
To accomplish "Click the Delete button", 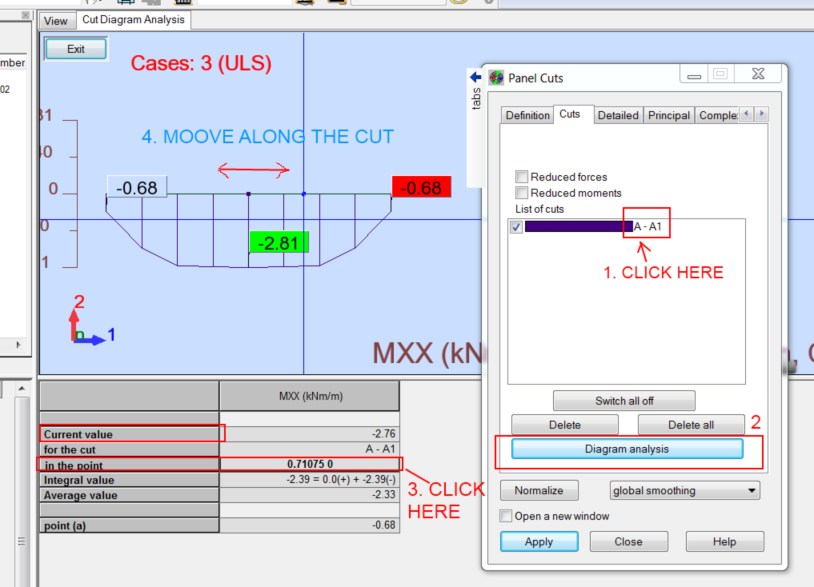I will tap(565, 425).
